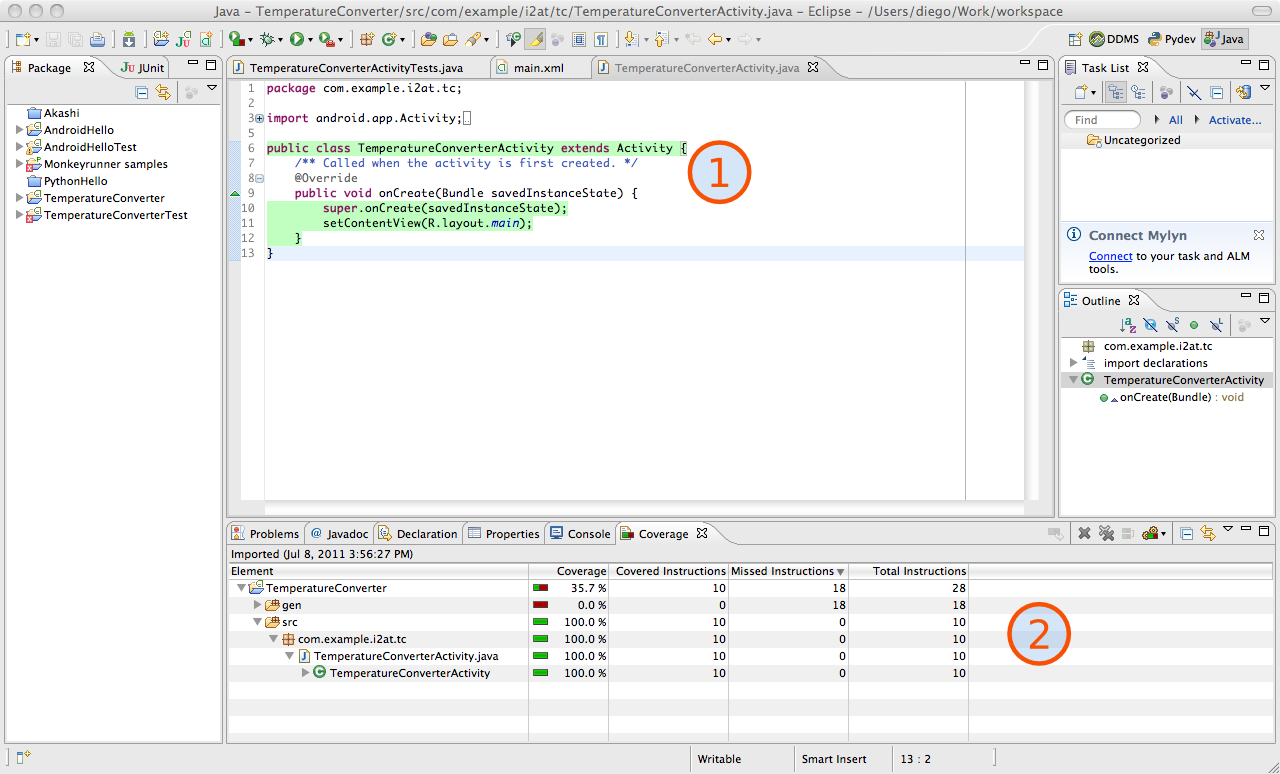The height and width of the screenshot is (774, 1280).
Task: Switch to the DDMS perspective
Action: [1113, 40]
